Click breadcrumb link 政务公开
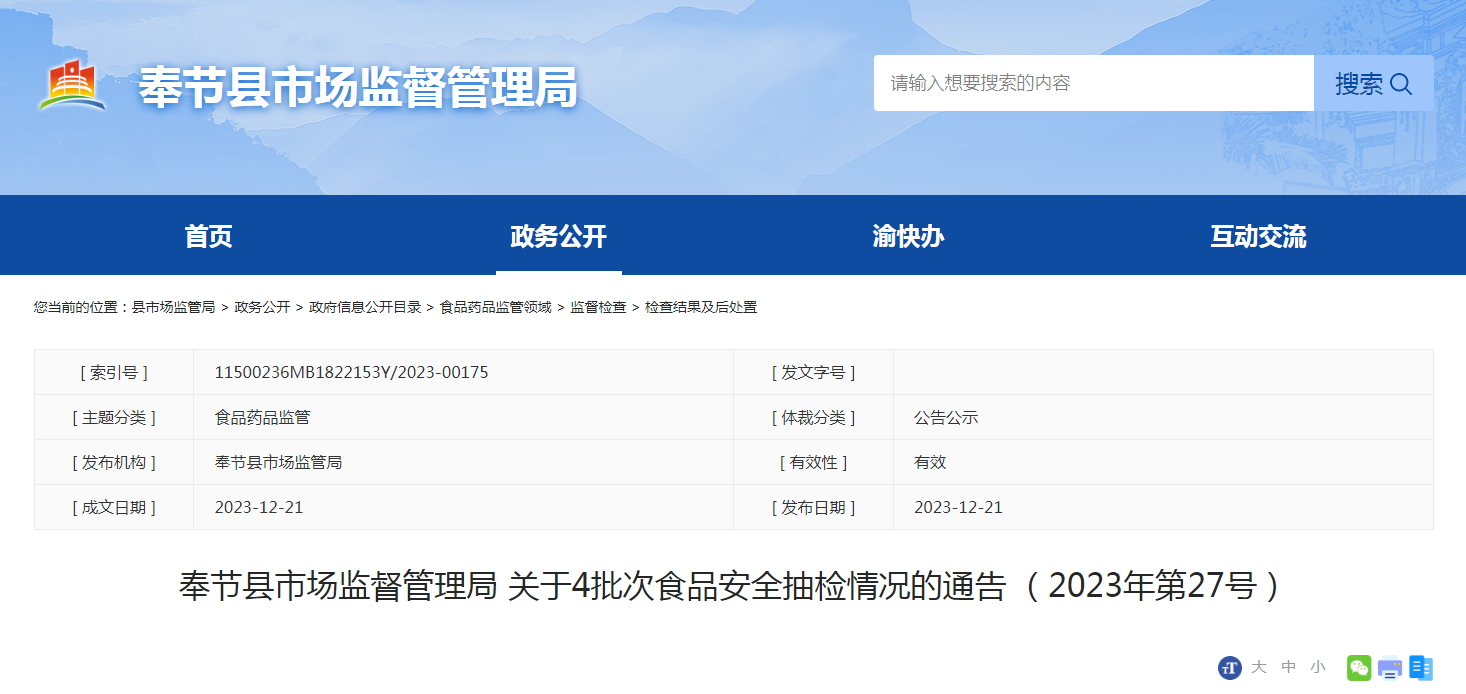This screenshot has height=694, width=1466. pos(262,308)
